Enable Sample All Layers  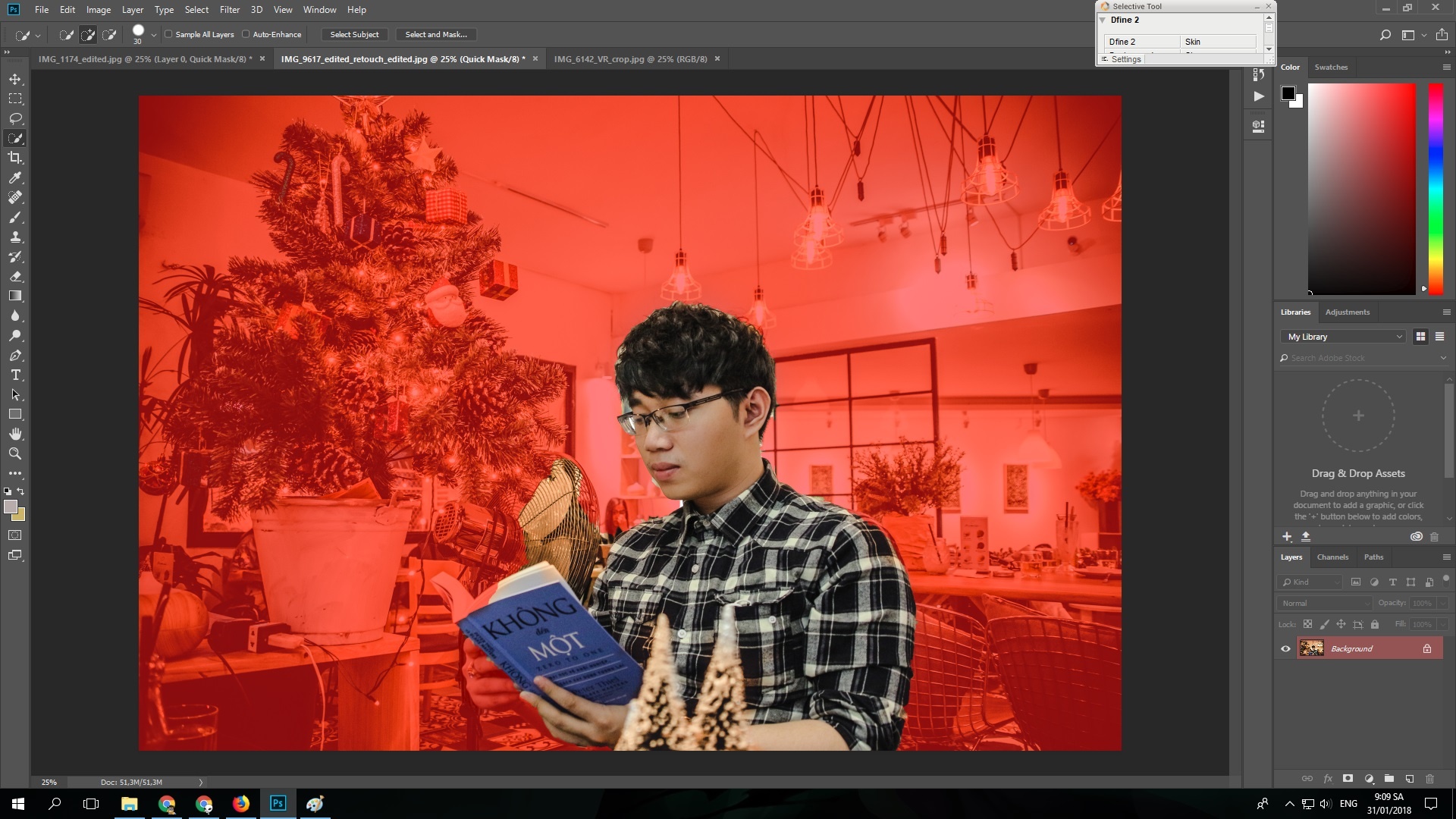pyautogui.click(x=170, y=34)
